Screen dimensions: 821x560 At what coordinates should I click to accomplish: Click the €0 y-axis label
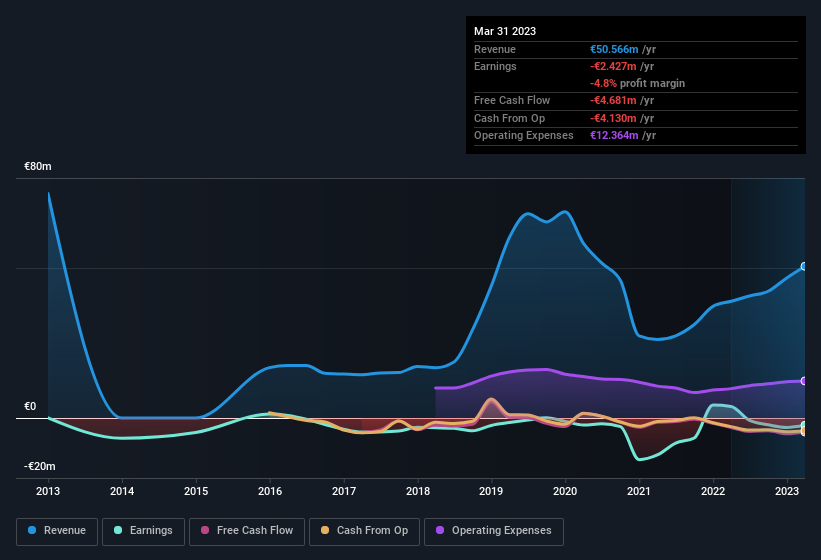coord(30,406)
